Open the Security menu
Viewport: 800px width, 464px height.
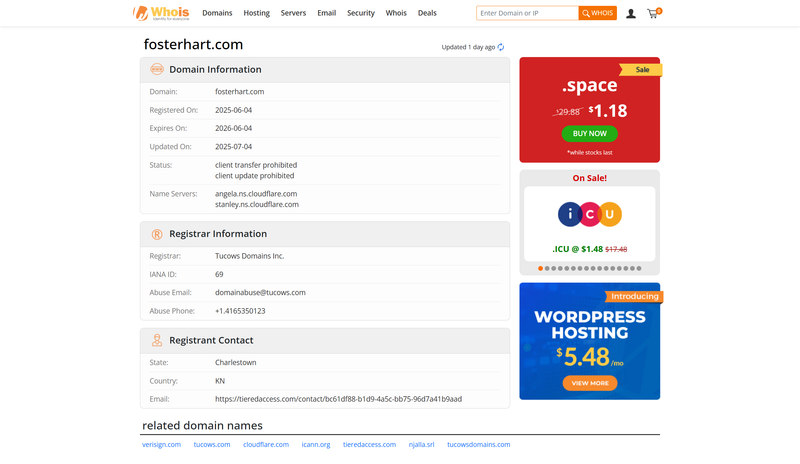click(361, 13)
